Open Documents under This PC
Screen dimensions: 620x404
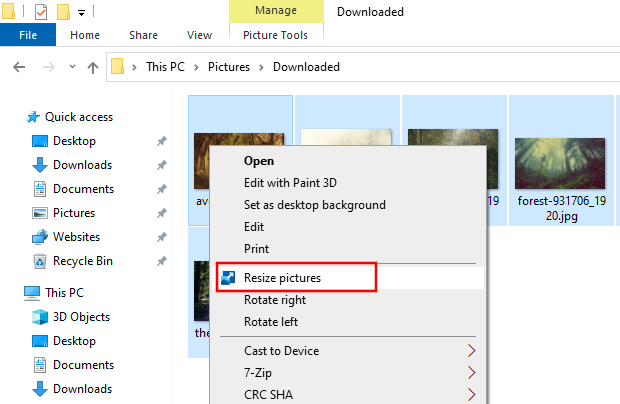point(83,365)
